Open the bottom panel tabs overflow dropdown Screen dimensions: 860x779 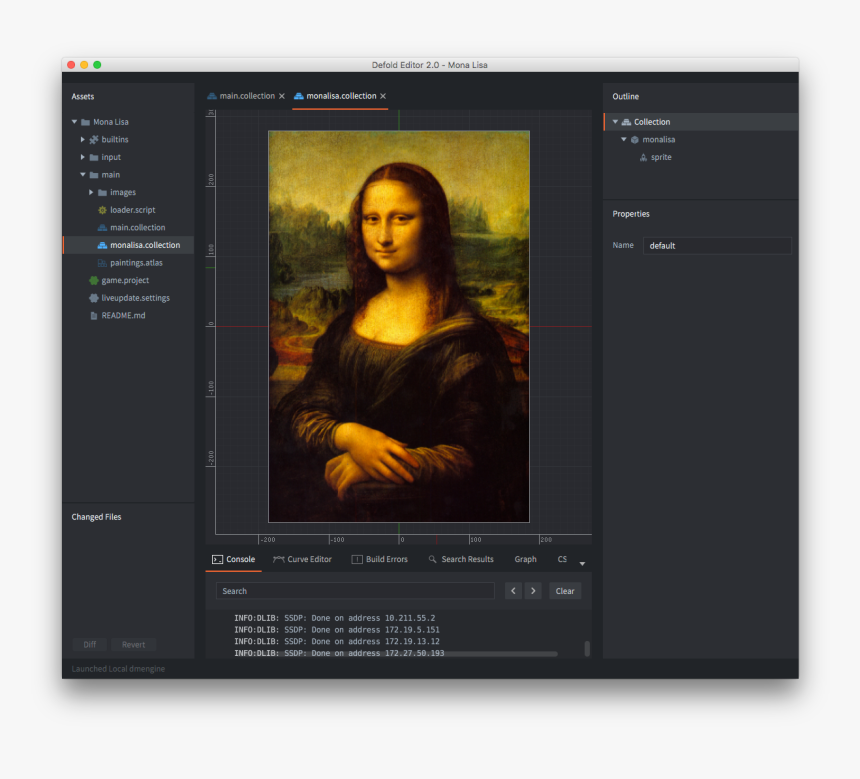tap(582, 563)
